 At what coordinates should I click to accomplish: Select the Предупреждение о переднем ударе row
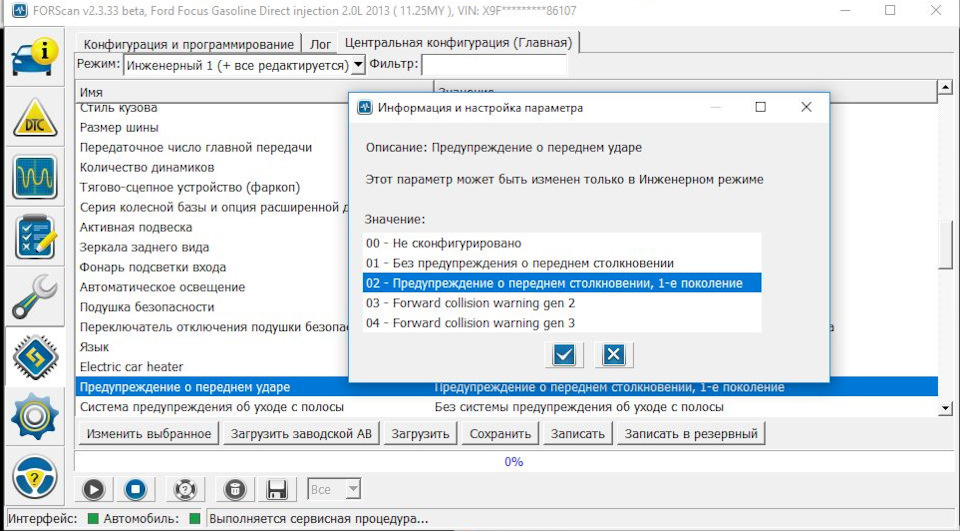click(506, 387)
